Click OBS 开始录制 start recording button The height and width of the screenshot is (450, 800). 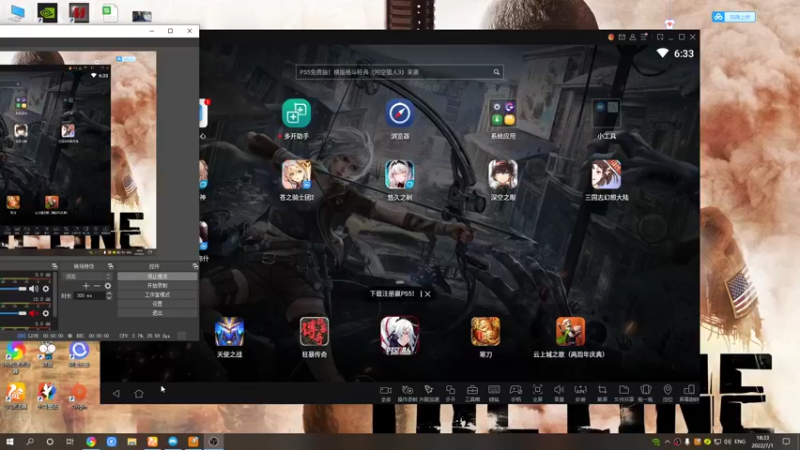157,286
